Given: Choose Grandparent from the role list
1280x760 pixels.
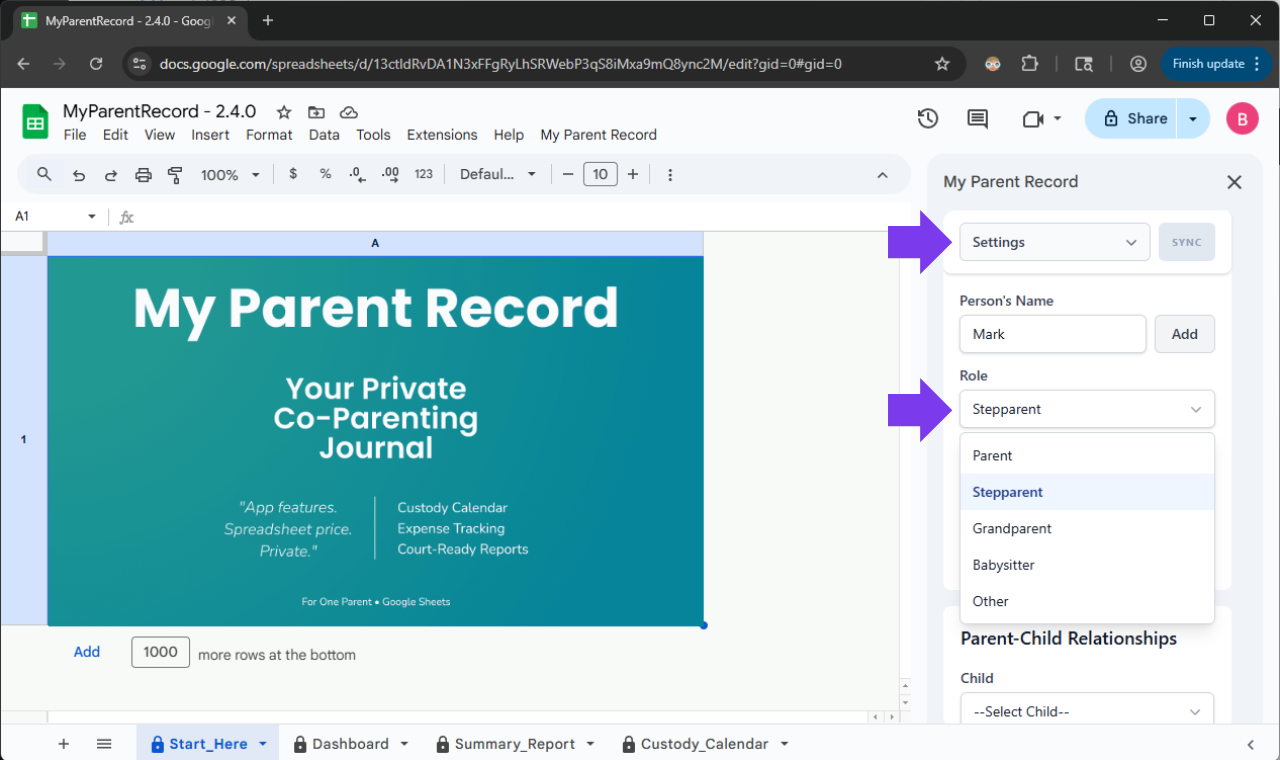Looking at the screenshot, I should pyautogui.click(x=1087, y=528).
